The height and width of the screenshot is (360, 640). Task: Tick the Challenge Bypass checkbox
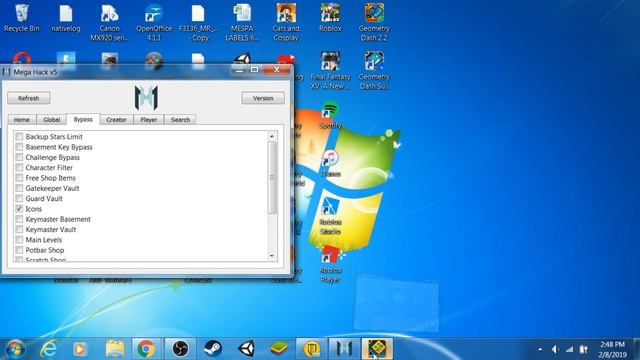(x=19, y=157)
